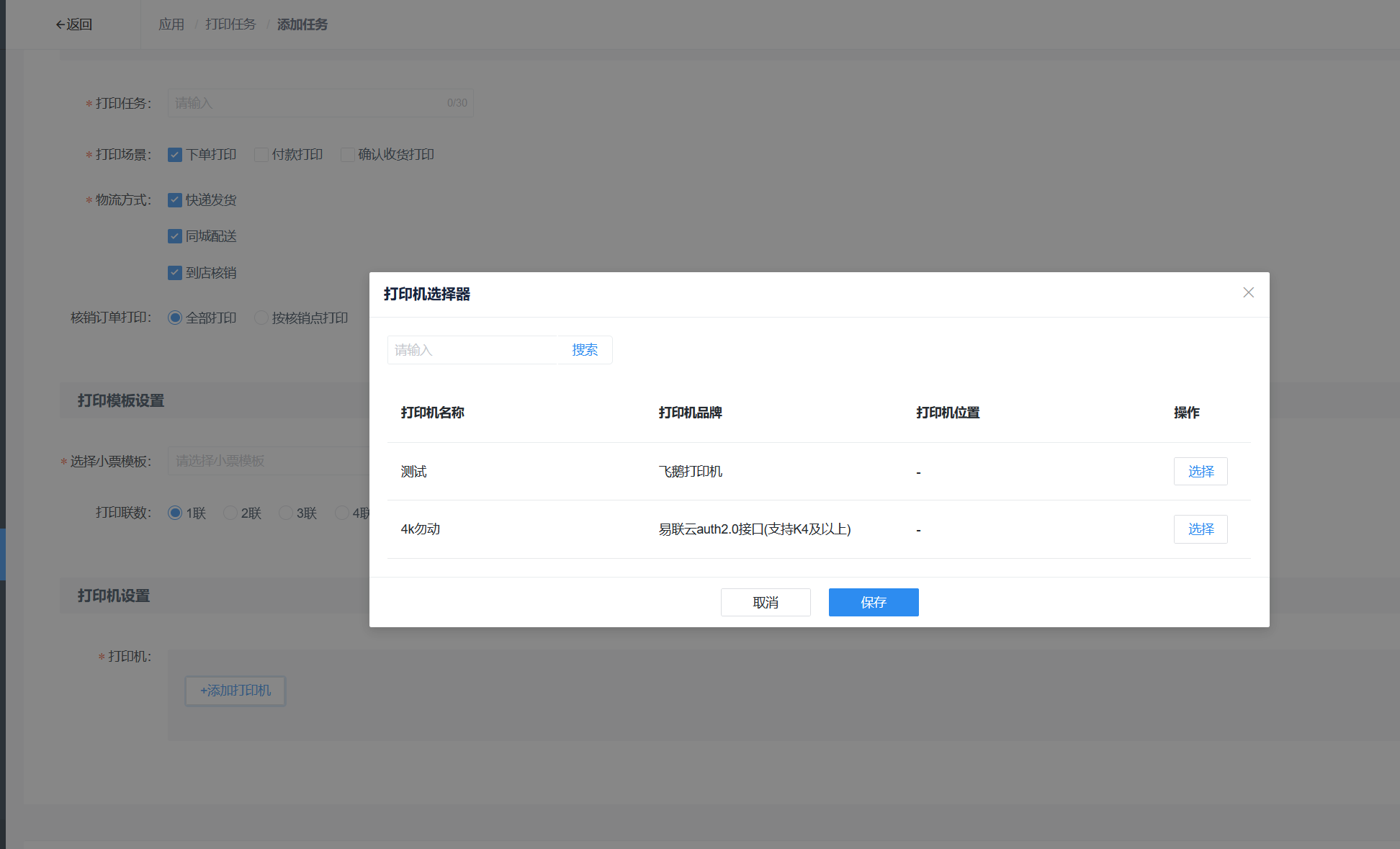Toggle 同城配送 checkbox
The image size is (1400, 849).
(175, 236)
